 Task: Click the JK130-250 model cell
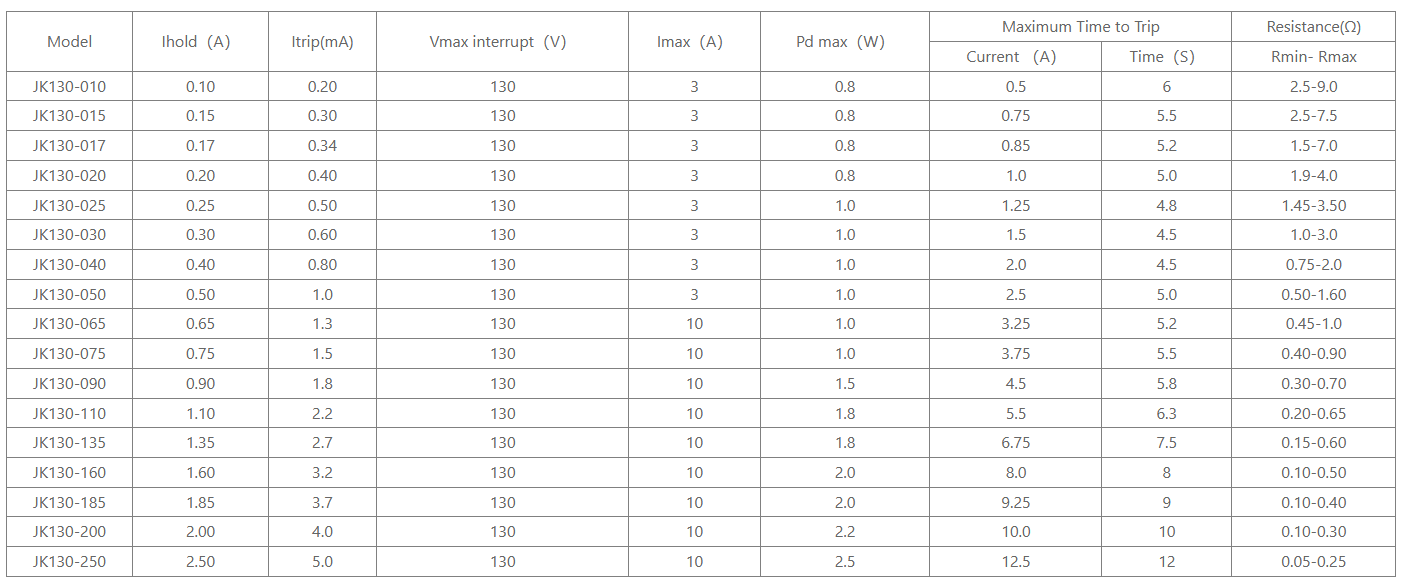pyautogui.click(x=69, y=562)
